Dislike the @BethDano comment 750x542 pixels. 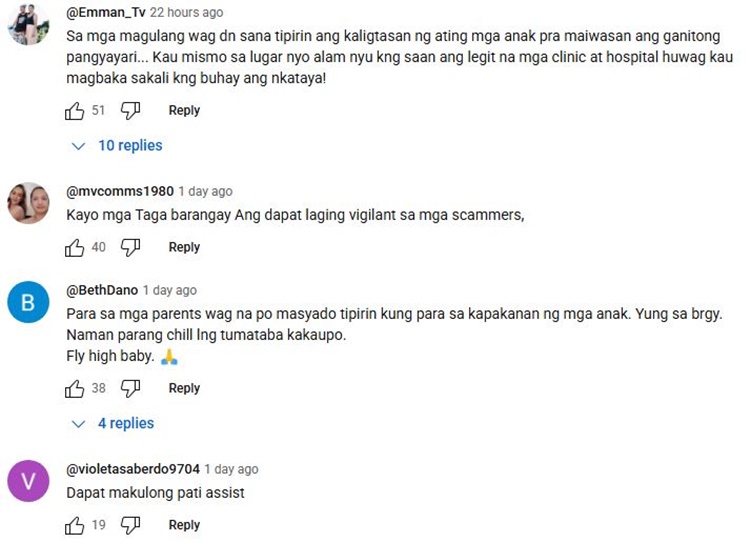tap(130, 389)
